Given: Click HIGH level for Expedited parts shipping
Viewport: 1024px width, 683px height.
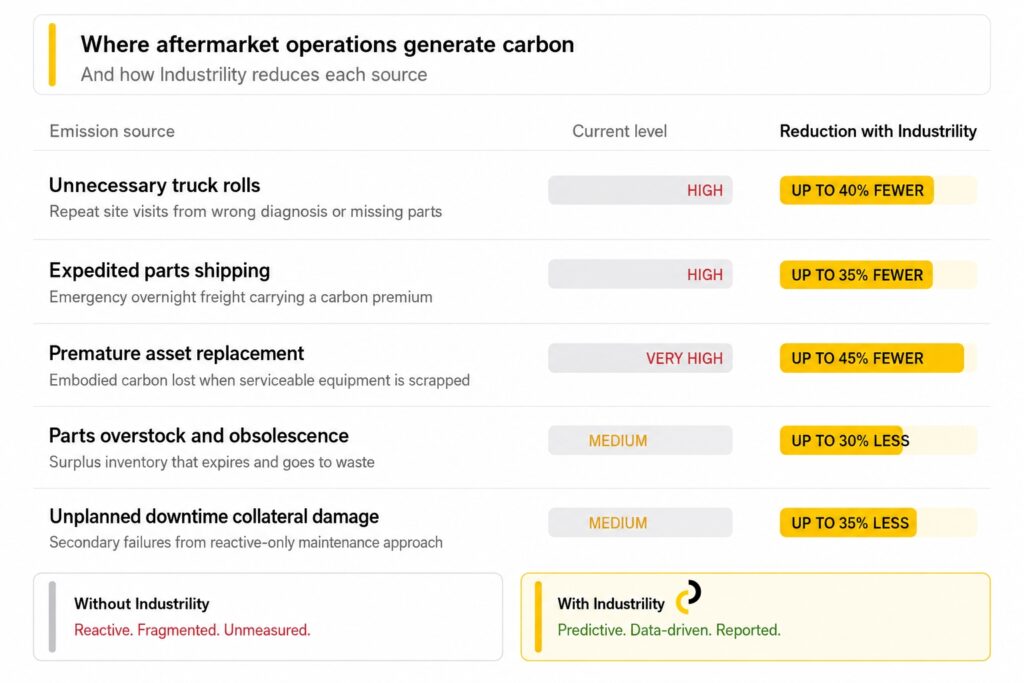Looking at the screenshot, I should pos(640,274).
